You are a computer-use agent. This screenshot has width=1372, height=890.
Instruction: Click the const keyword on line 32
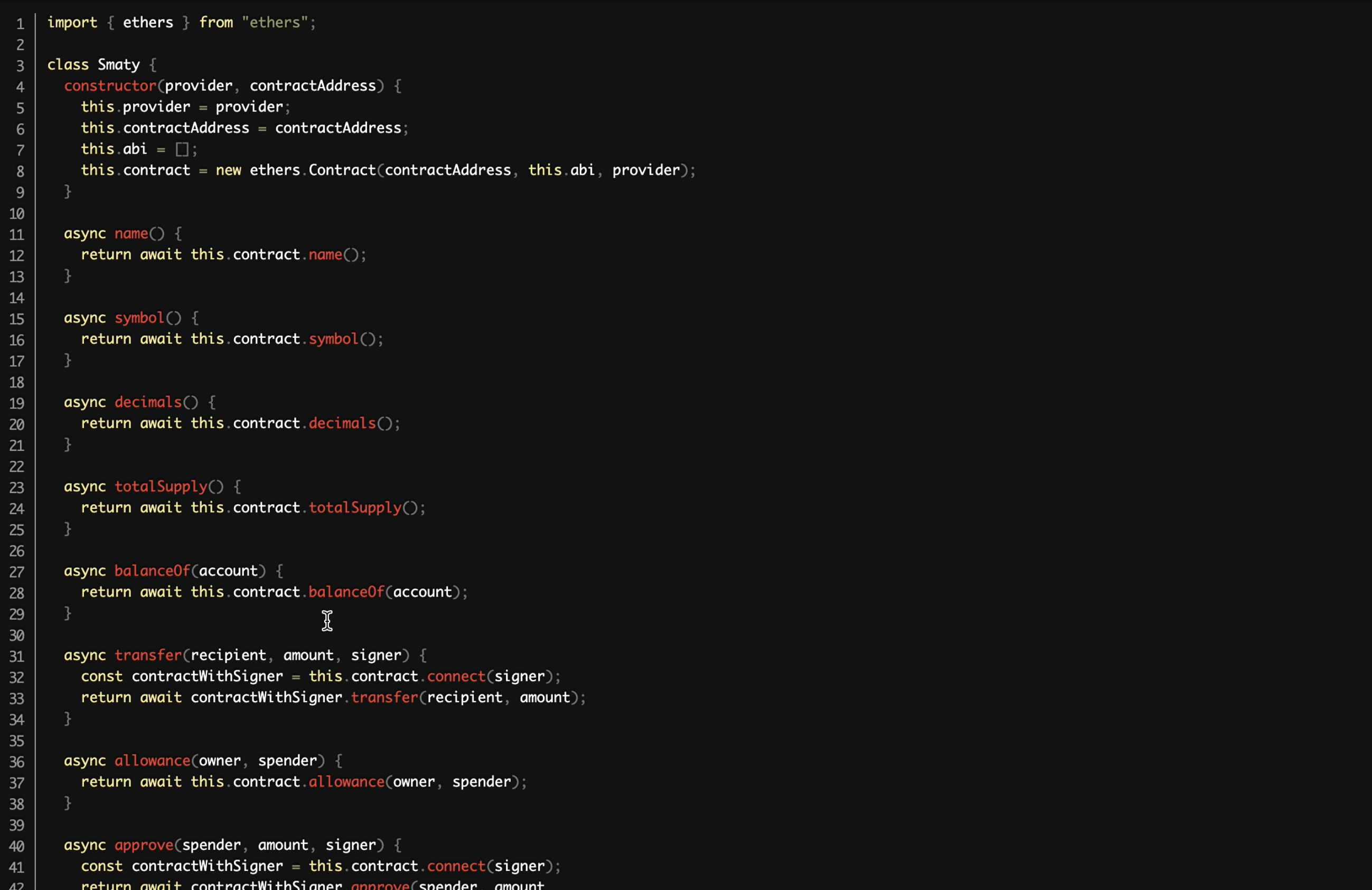pyautogui.click(x=101, y=676)
